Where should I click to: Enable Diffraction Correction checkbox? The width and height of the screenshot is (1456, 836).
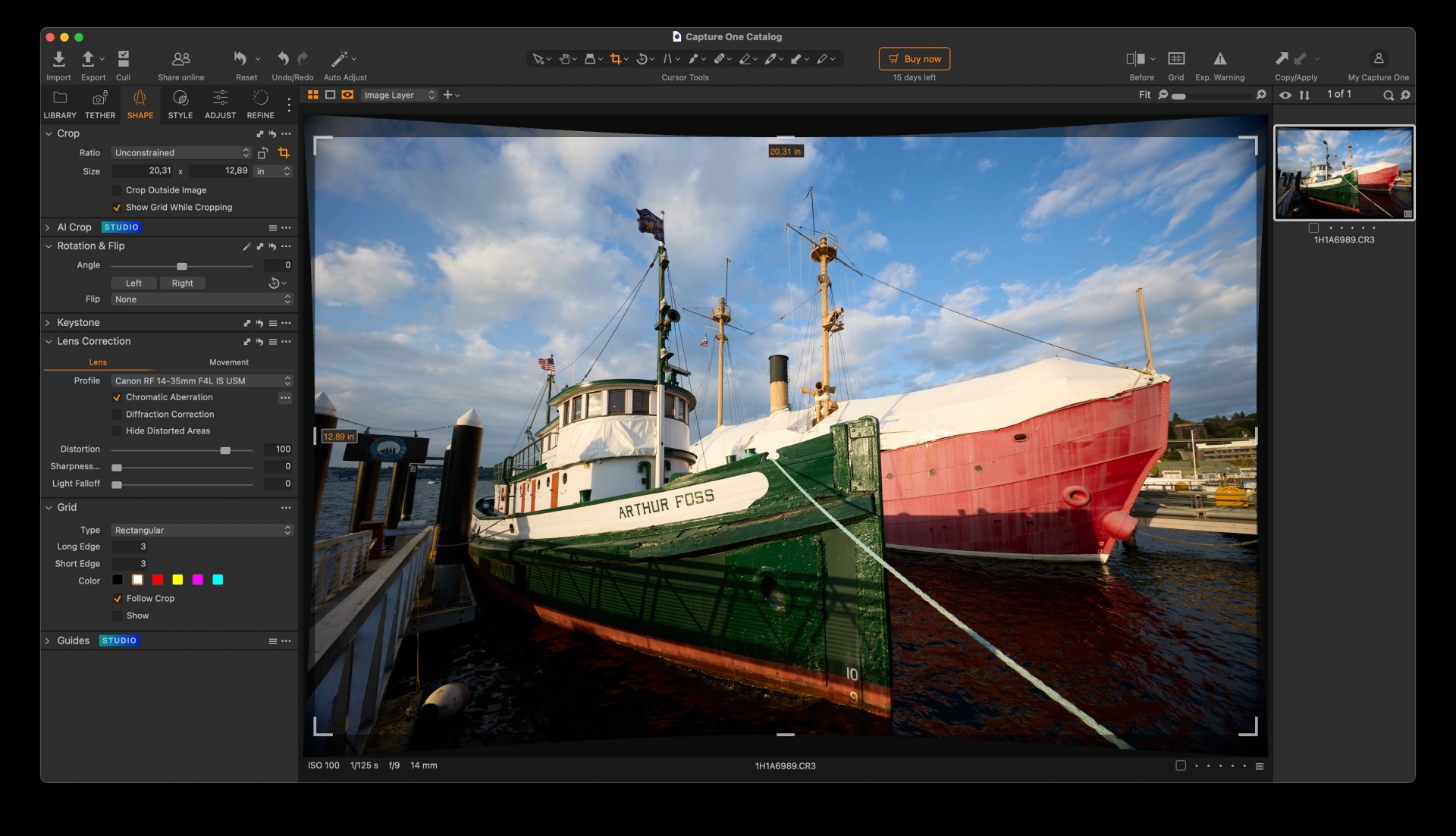point(117,415)
